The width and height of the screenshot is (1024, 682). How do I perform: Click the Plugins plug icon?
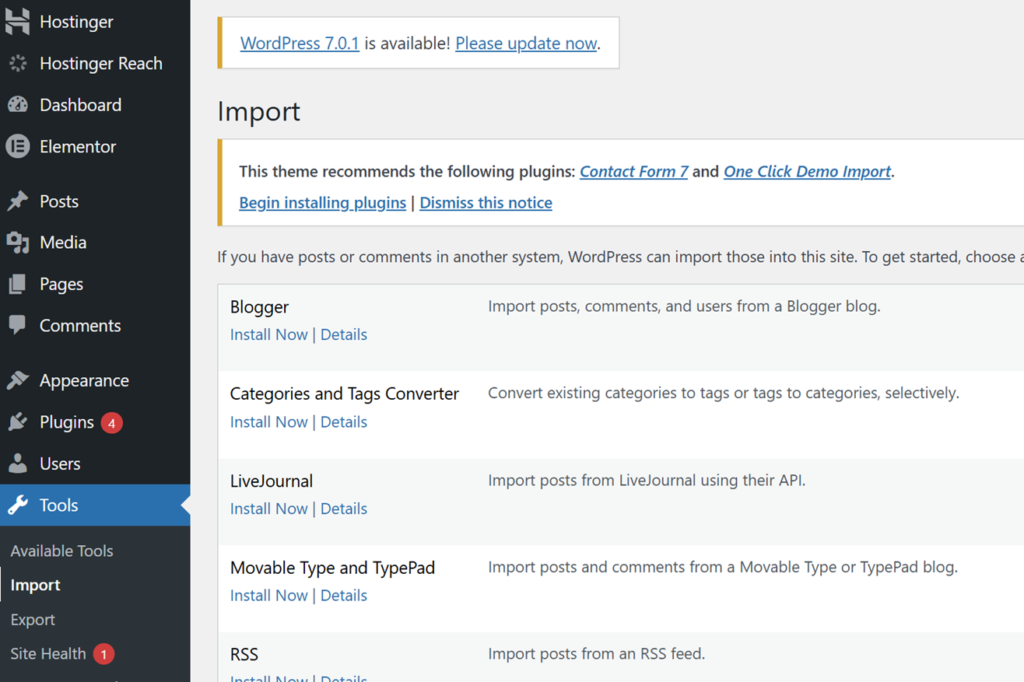18,422
